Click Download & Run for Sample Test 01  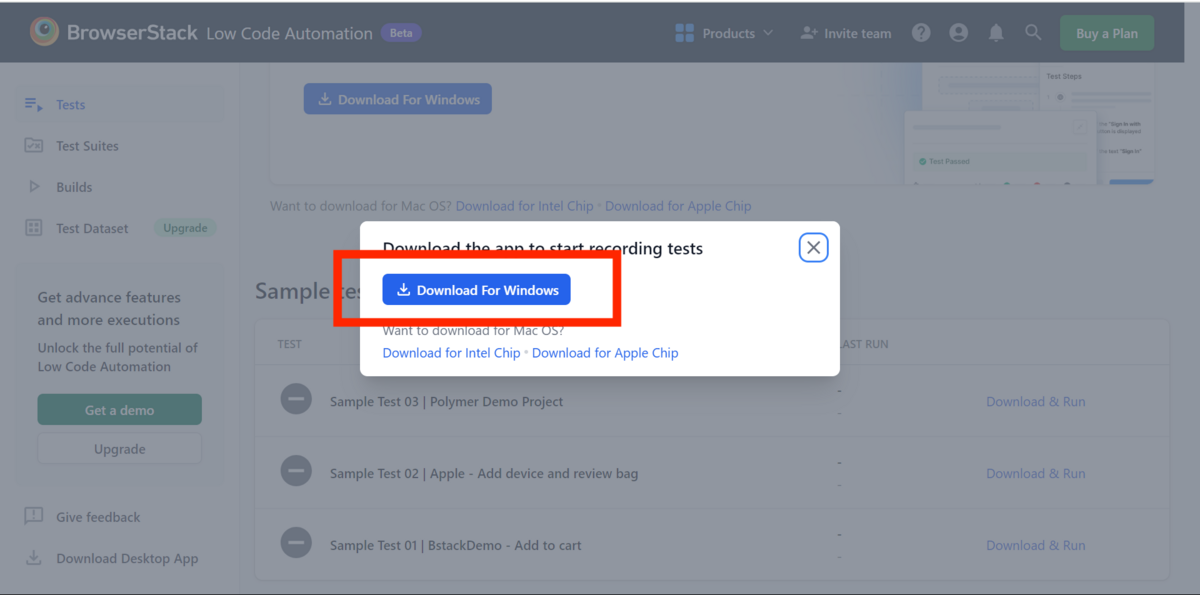[x=1036, y=546]
